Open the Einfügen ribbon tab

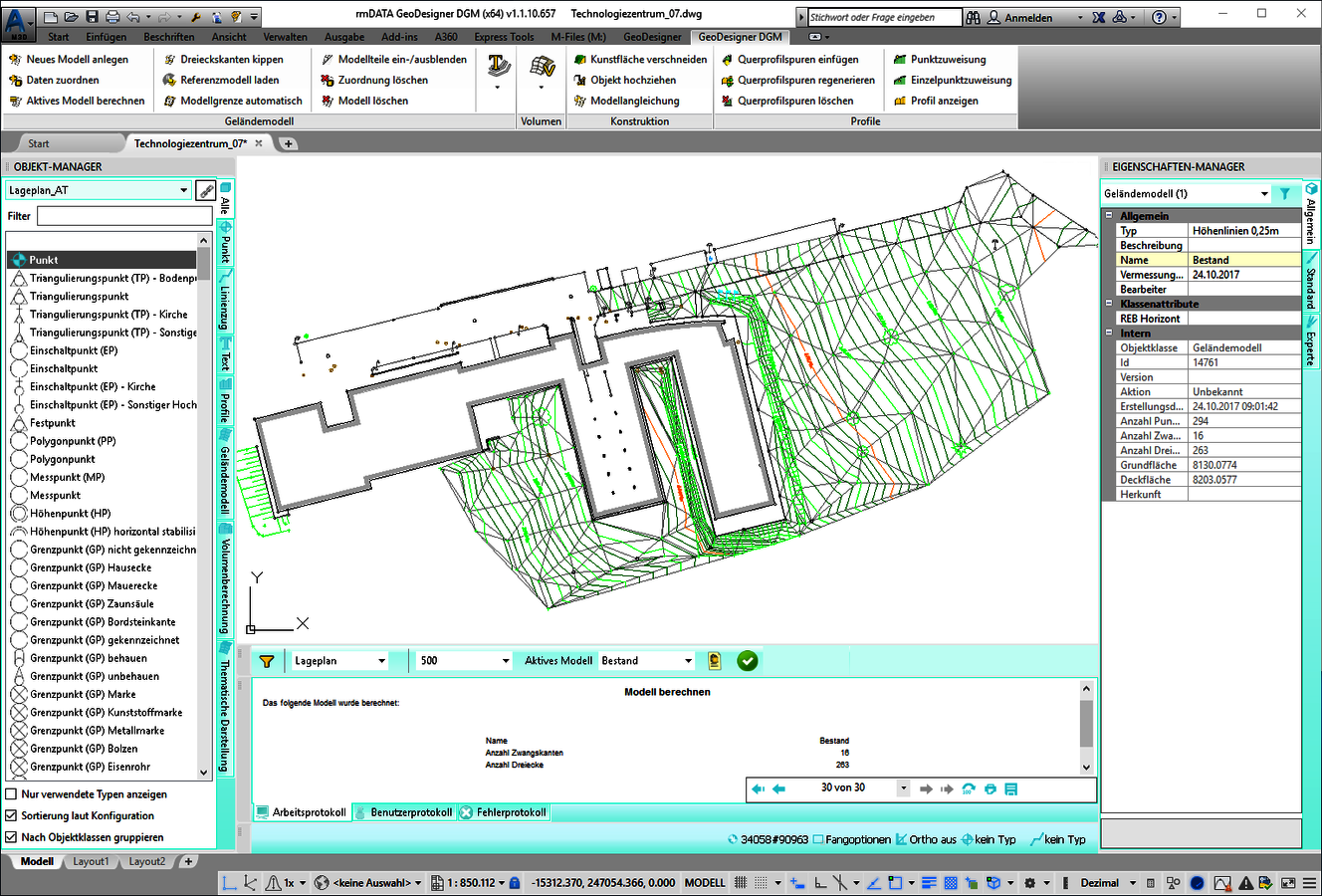coord(106,37)
